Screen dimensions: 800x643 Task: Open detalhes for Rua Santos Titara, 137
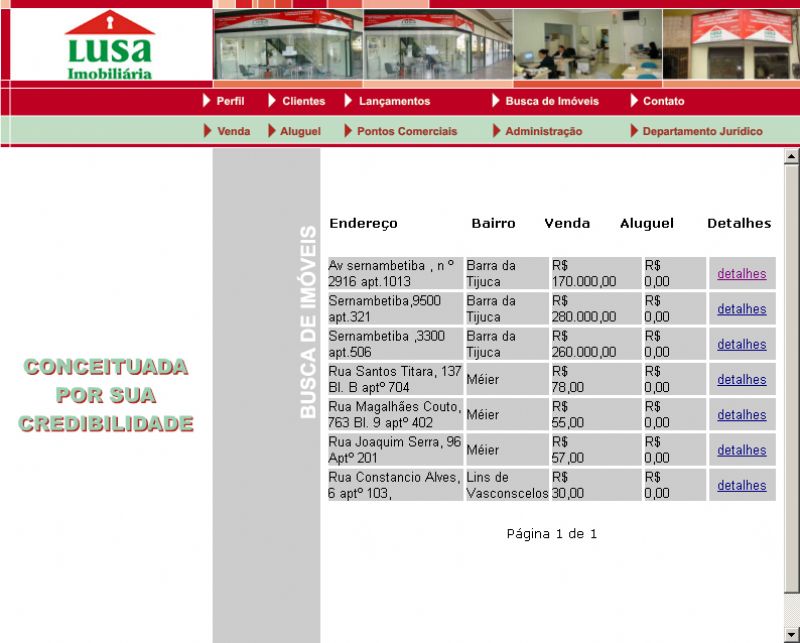click(x=742, y=379)
